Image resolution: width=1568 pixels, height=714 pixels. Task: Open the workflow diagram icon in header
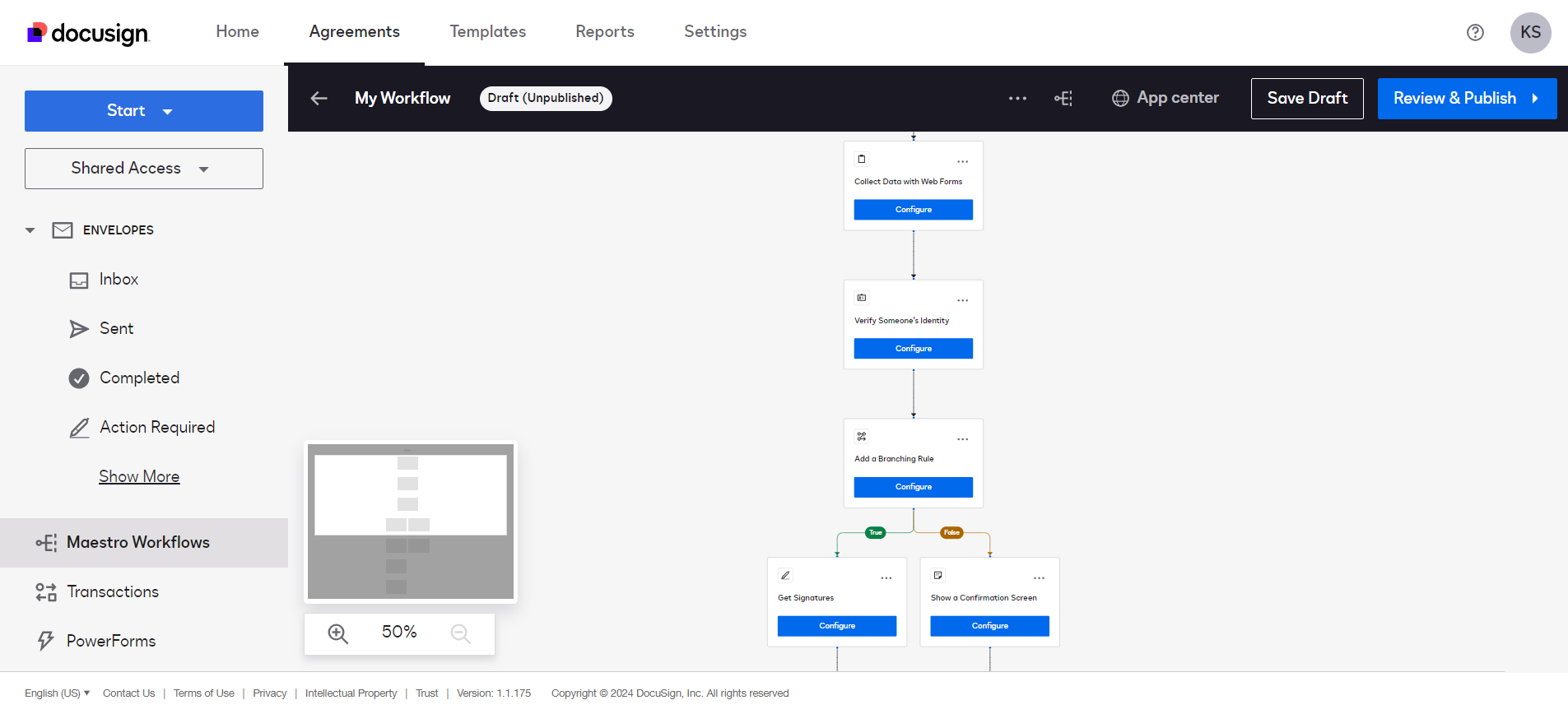1063,99
